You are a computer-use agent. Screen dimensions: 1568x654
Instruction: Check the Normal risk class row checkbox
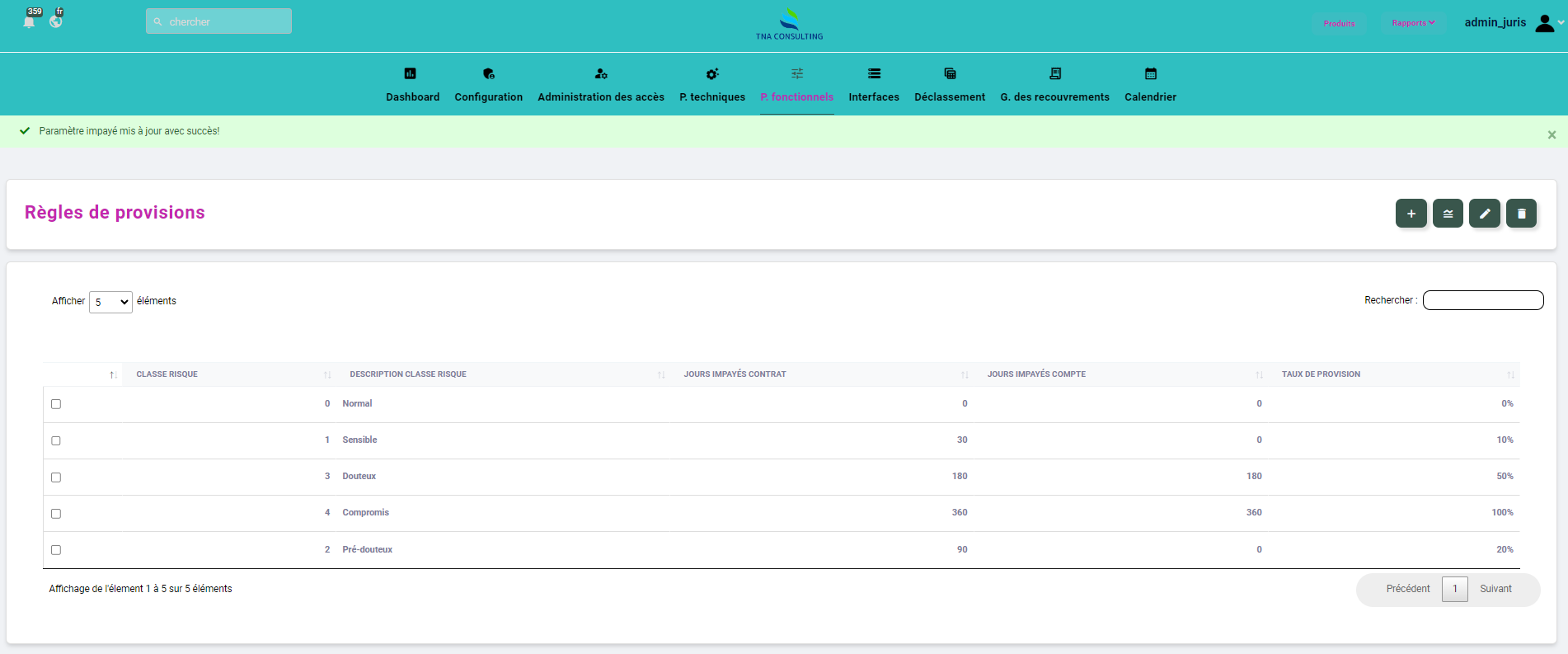click(56, 404)
